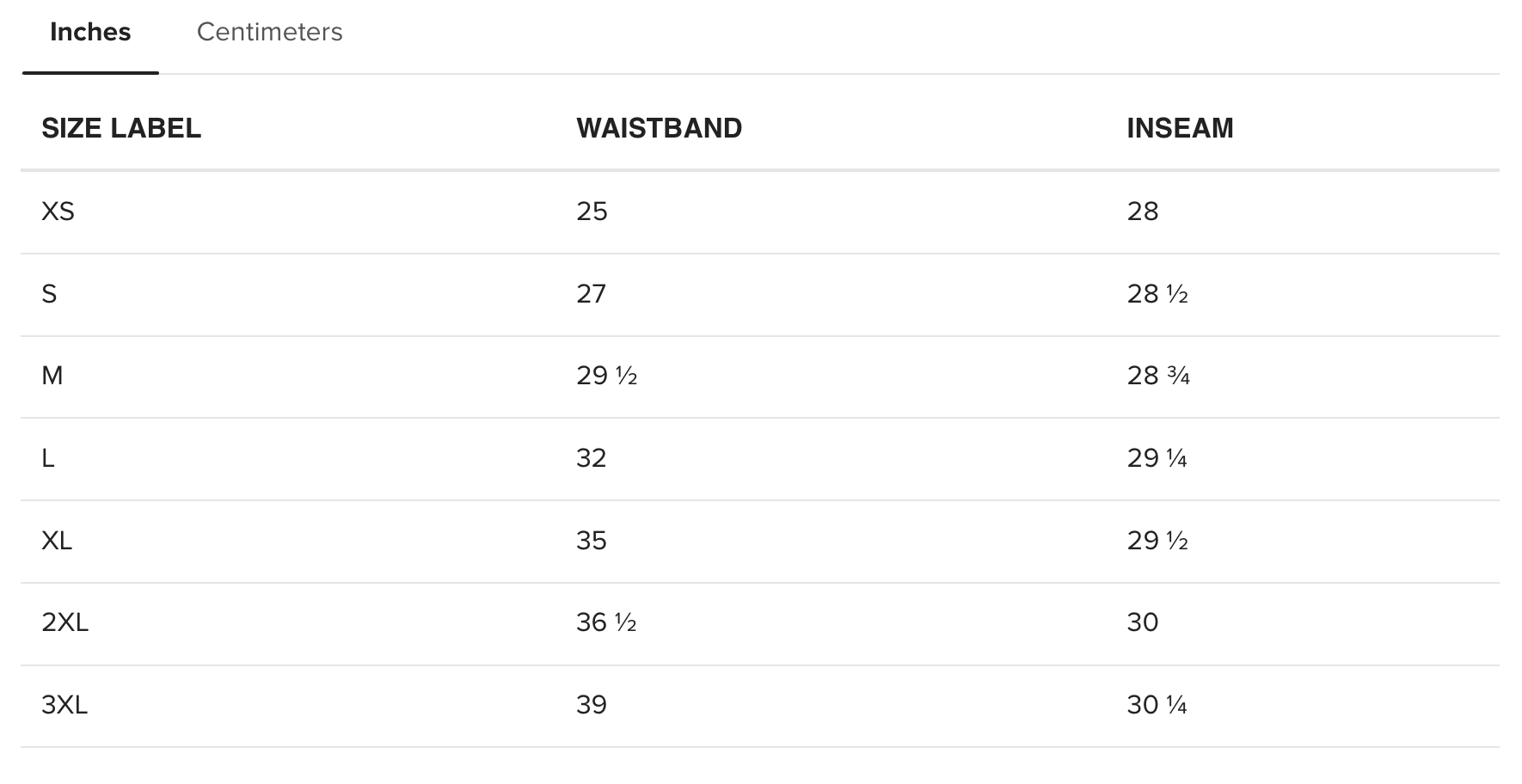Click the XL waistband value 35
1522x784 pixels.
[592, 541]
